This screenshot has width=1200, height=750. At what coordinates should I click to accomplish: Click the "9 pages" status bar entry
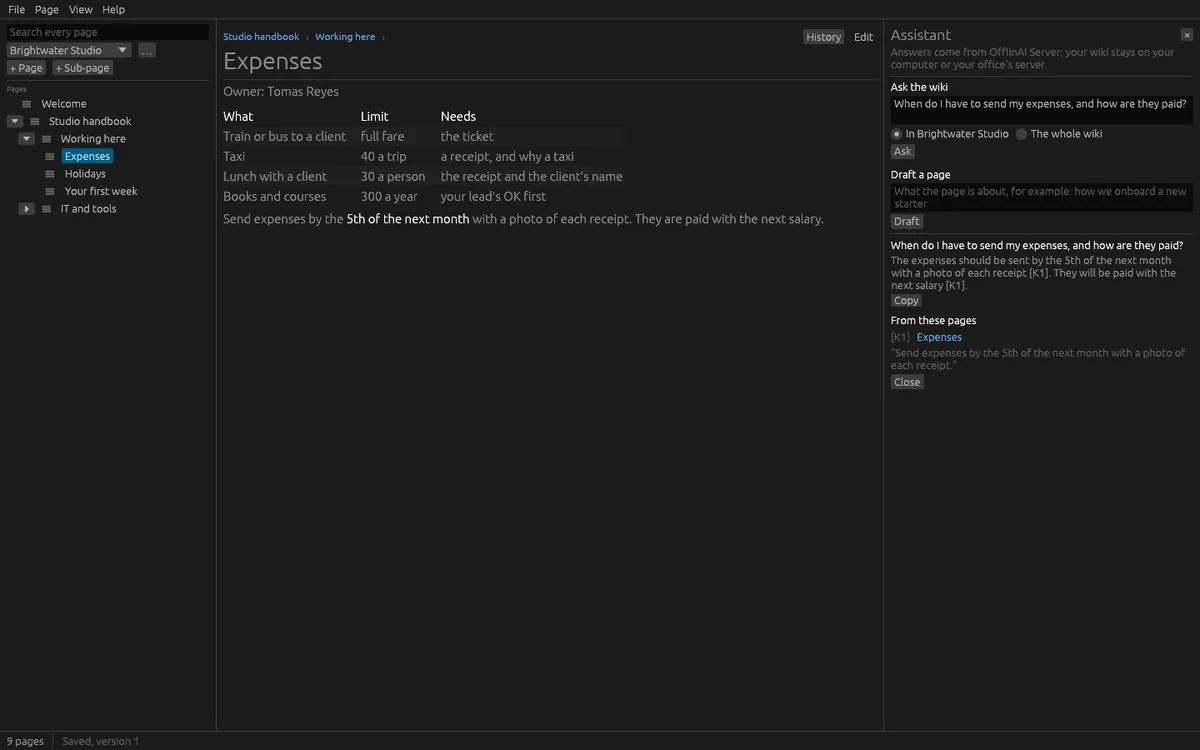point(26,741)
